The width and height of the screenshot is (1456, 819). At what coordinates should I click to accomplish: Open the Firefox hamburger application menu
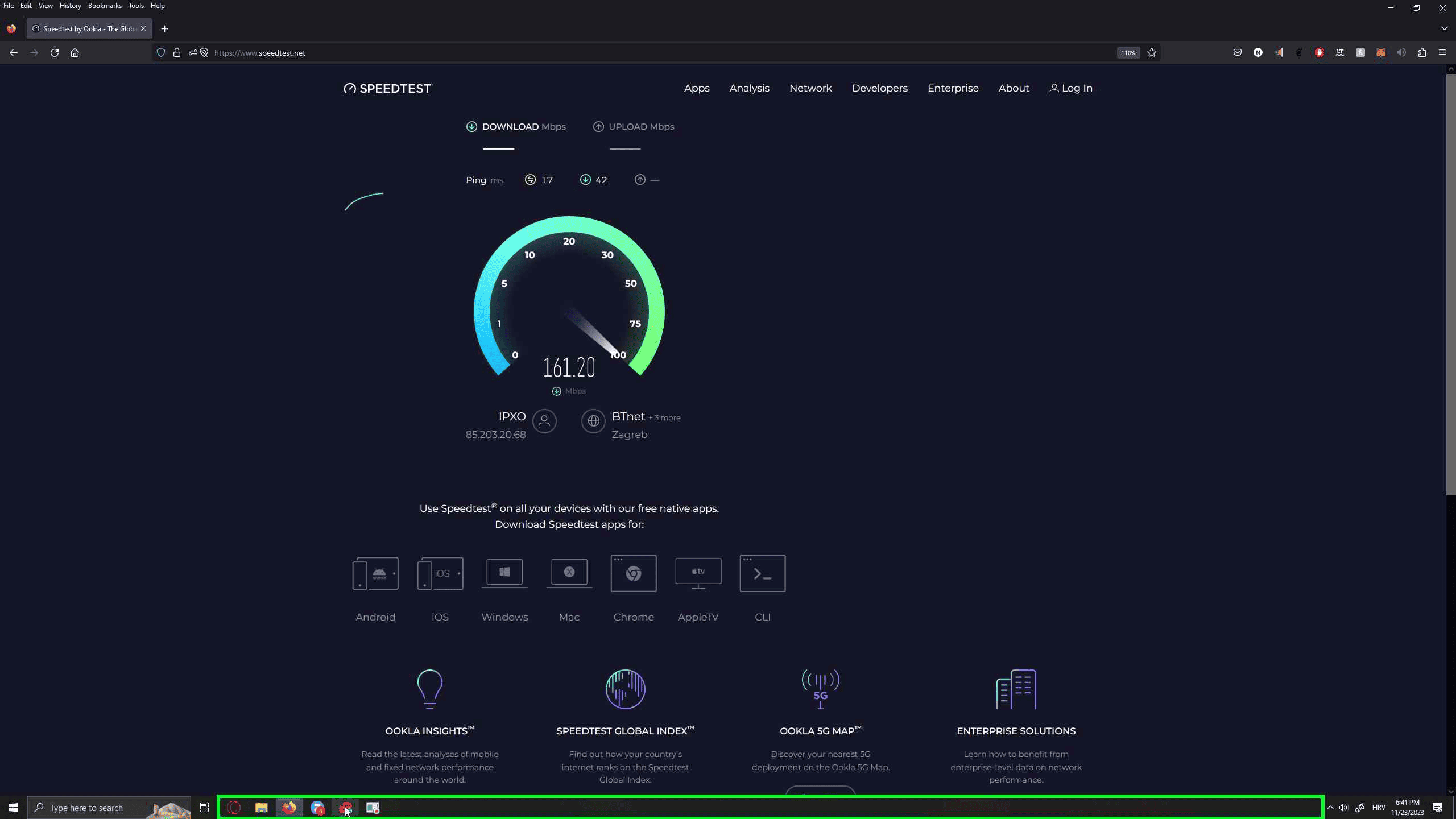click(x=1442, y=53)
